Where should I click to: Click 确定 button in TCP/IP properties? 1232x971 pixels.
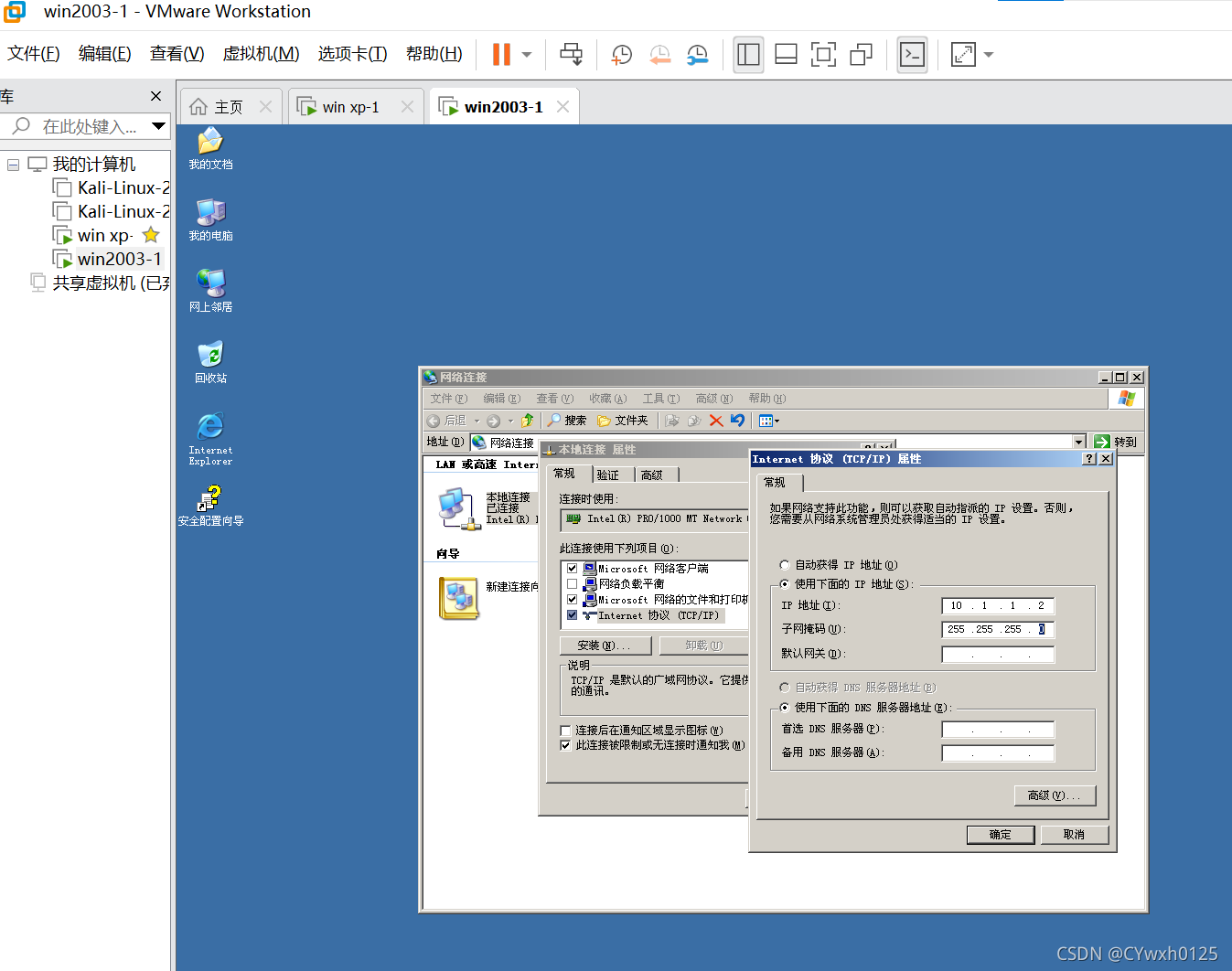pos(1001,835)
